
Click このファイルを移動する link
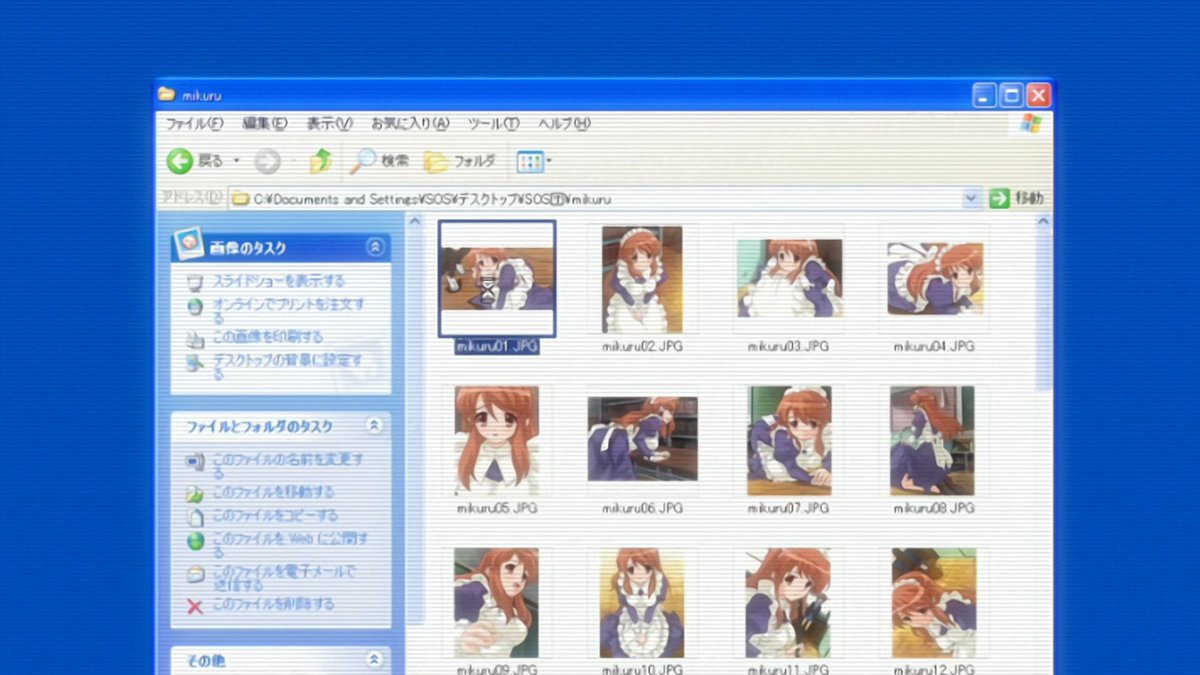tap(273, 493)
